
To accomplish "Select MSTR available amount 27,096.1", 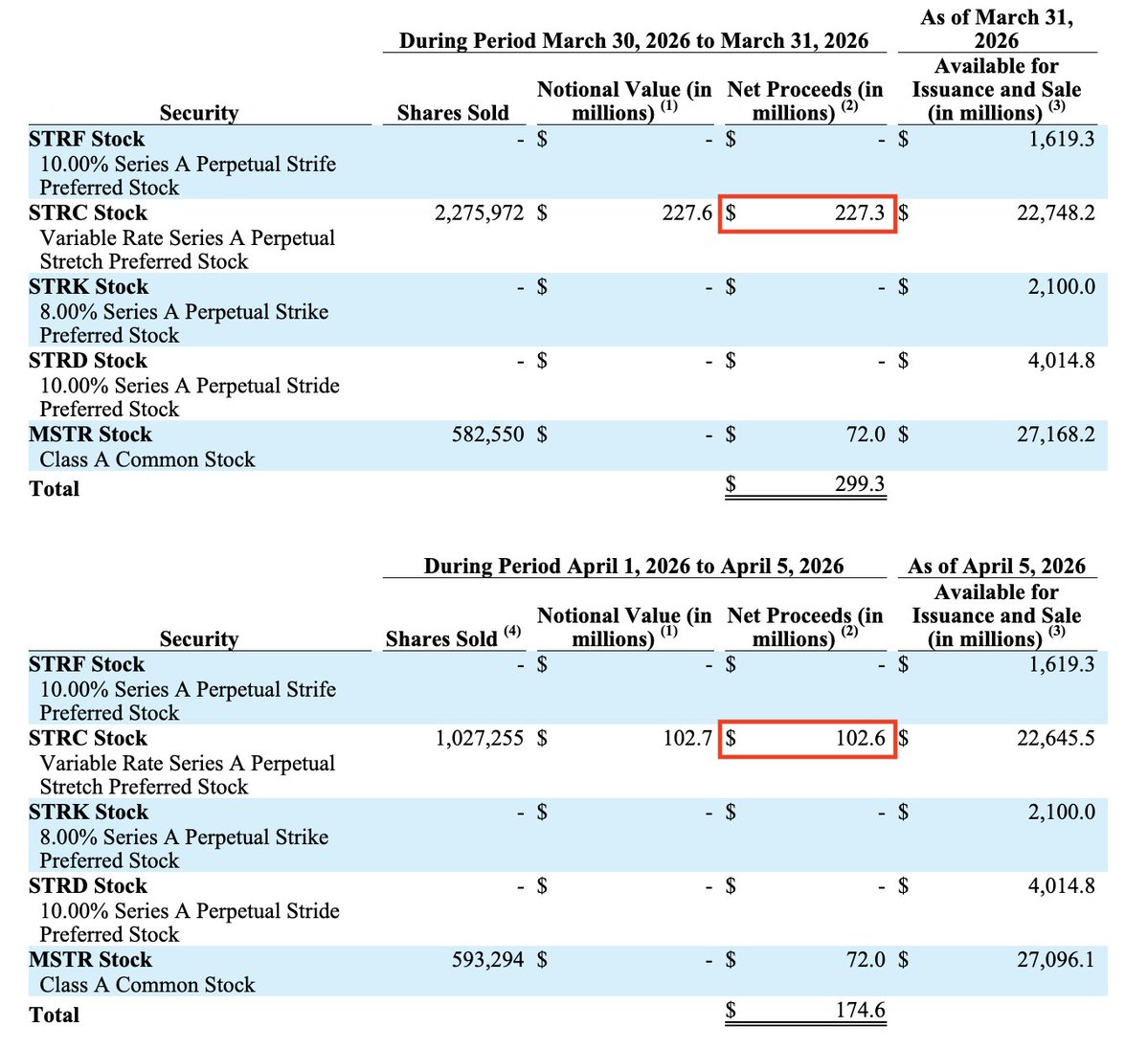I will coord(1056,960).
